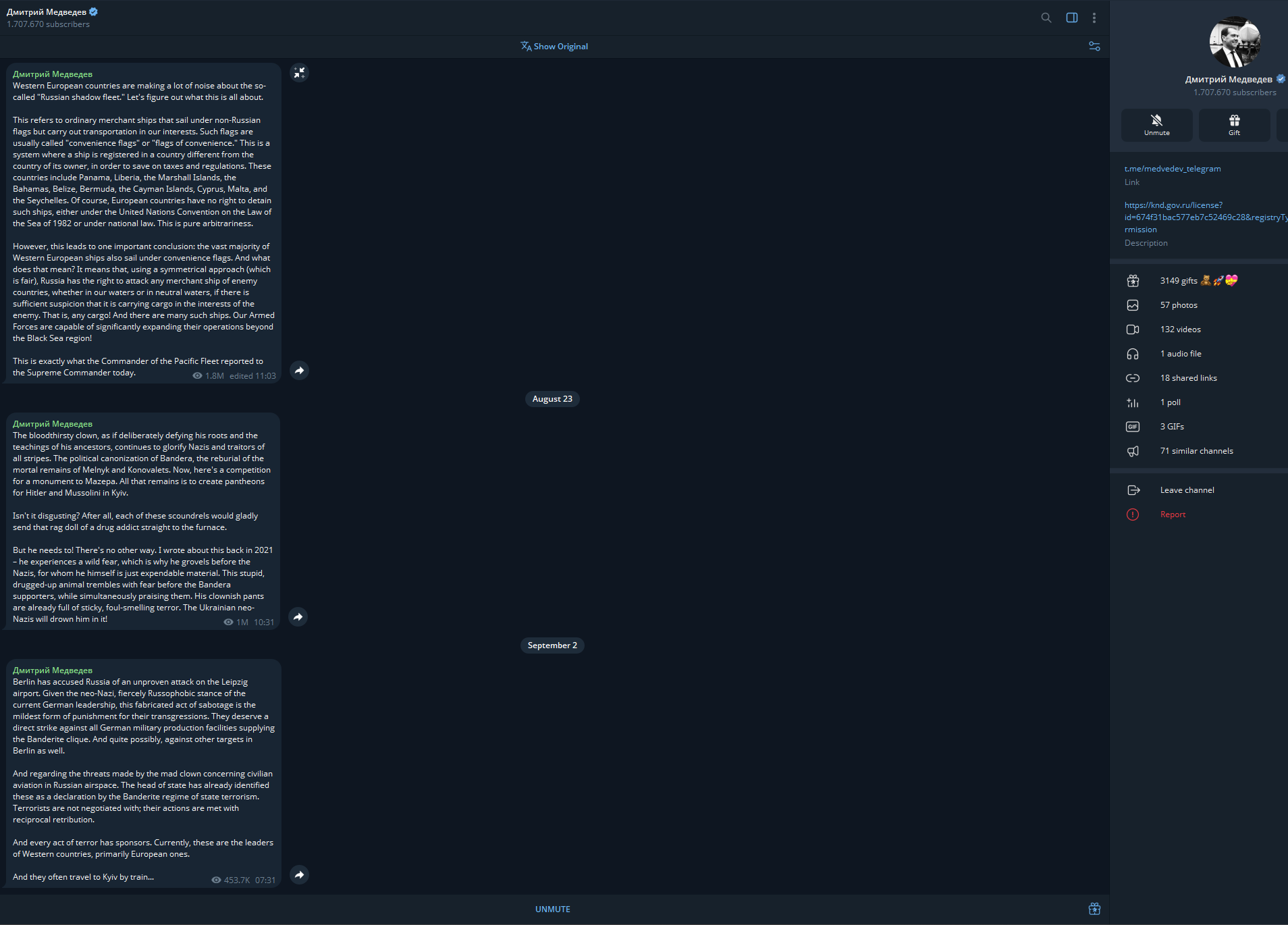Click the sender name on September 2 message
The height and width of the screenshot is (925, 1288).
coord(53,670)
